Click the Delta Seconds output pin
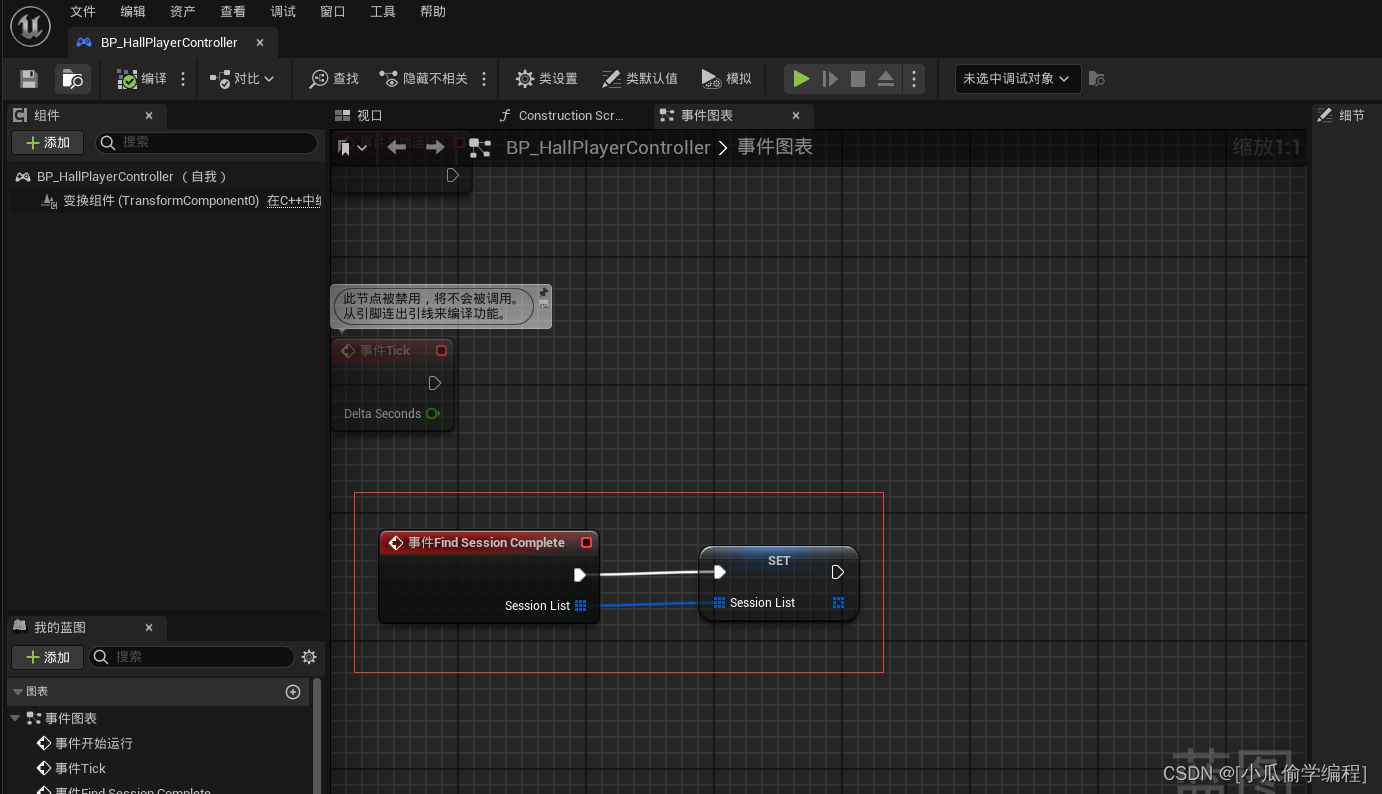The width and height of the screenshot is (1382, 794). pos(433,414)
